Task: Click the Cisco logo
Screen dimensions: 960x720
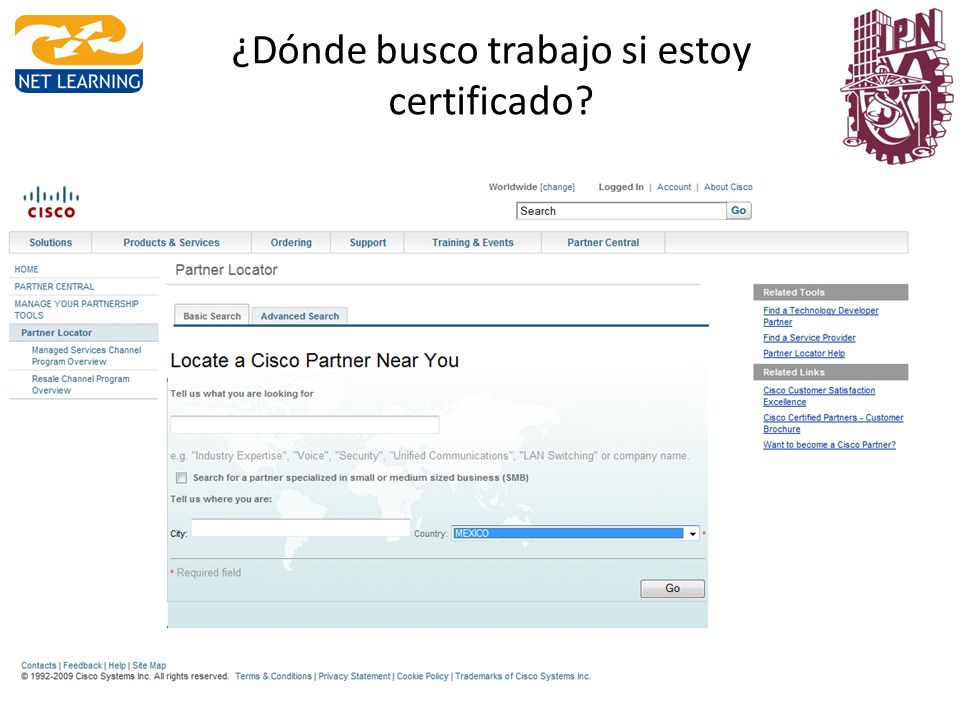Action: pyautogui.click(x=51, y=203)
